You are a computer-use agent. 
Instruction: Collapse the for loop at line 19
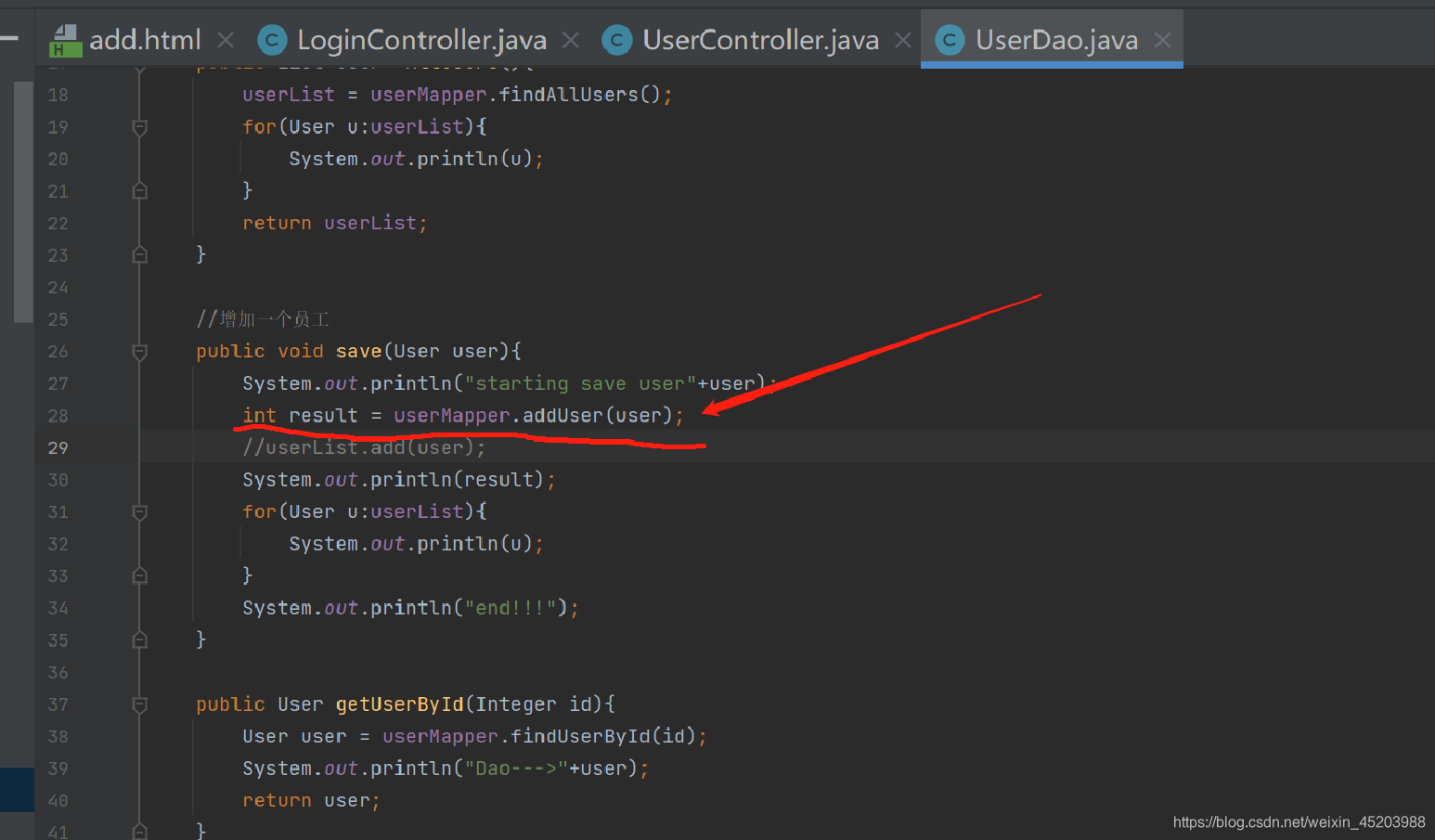[140, 127]
